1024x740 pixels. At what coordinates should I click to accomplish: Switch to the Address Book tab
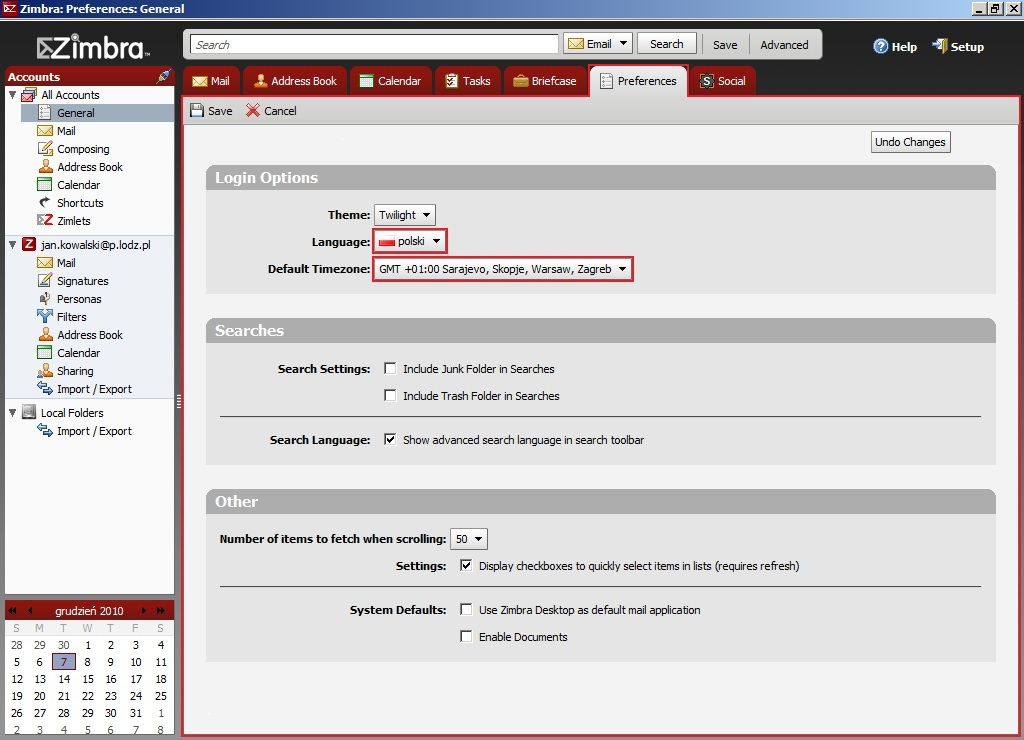click(x=296, y=81)
